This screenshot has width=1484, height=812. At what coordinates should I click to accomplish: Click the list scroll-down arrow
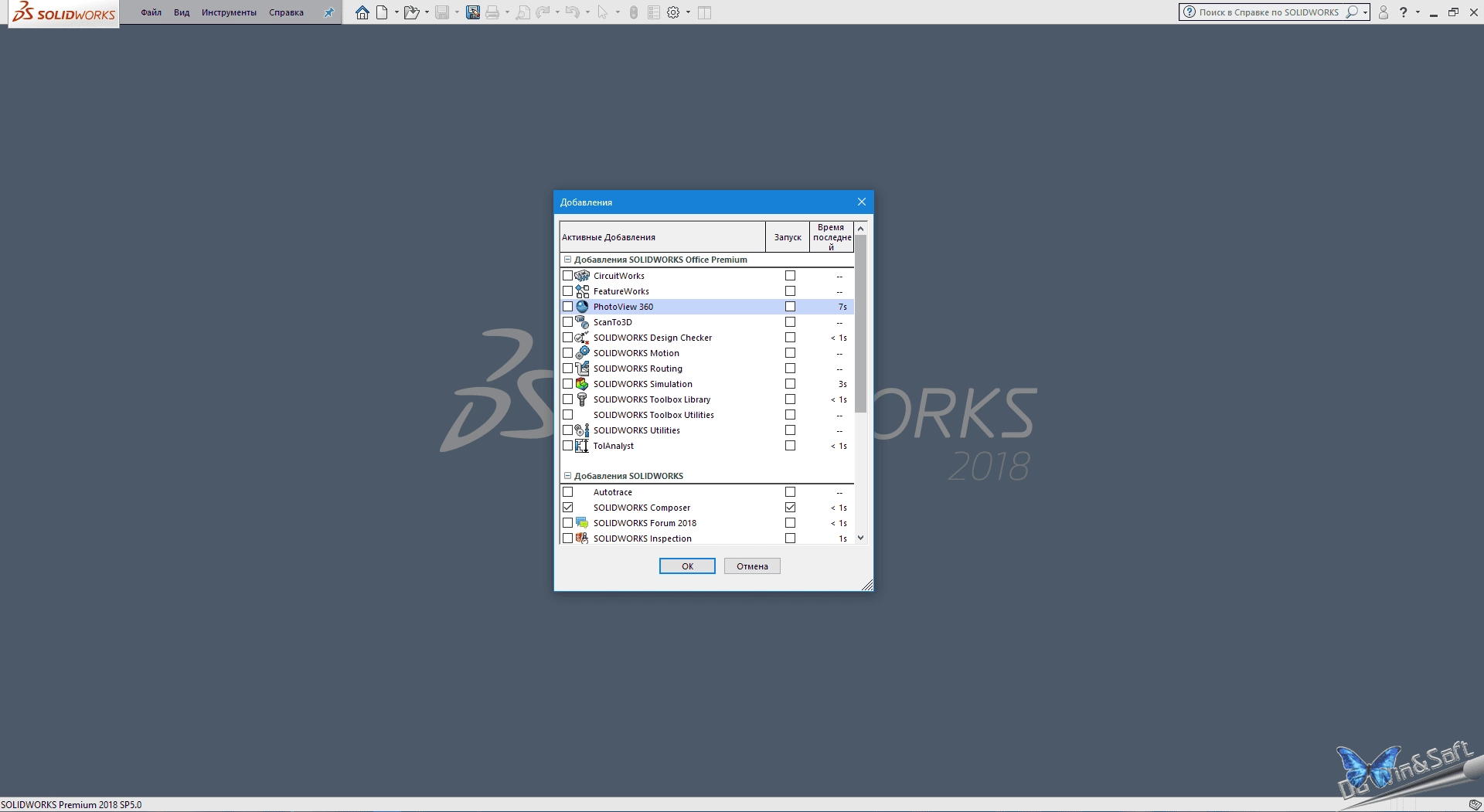tap(860, 538)
